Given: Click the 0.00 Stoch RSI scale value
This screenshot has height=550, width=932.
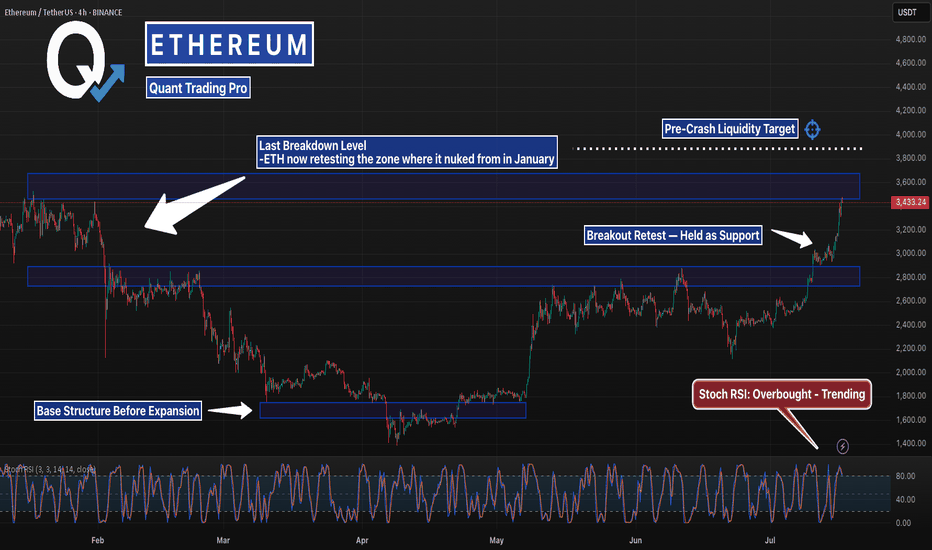Looking at the screenshot, I should click(x=903, y=523).
